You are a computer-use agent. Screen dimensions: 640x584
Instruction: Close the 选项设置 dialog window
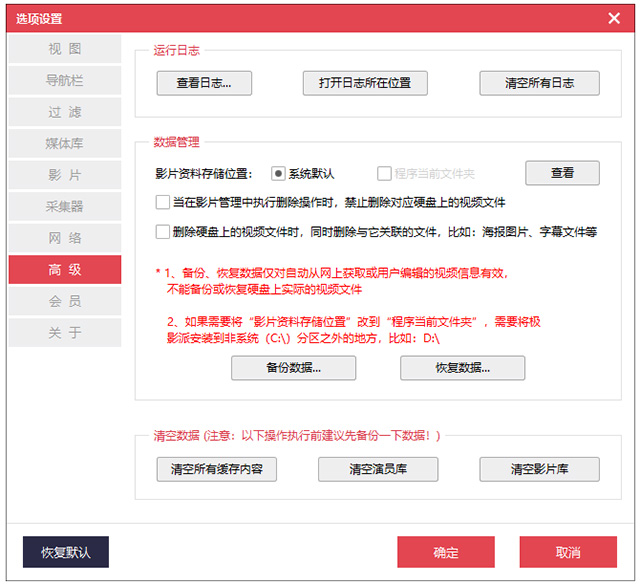(614, 17)
